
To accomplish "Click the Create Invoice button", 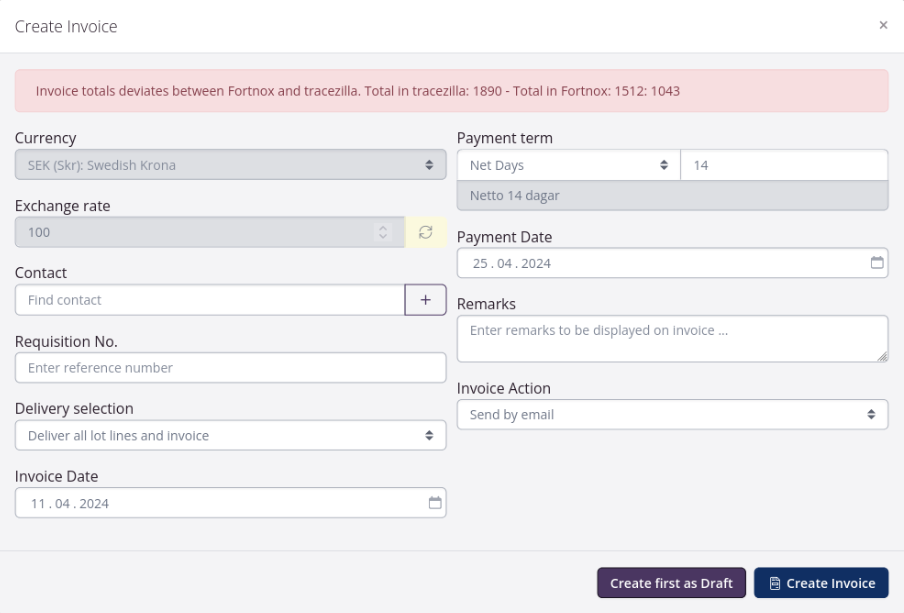I will point(820,582).
